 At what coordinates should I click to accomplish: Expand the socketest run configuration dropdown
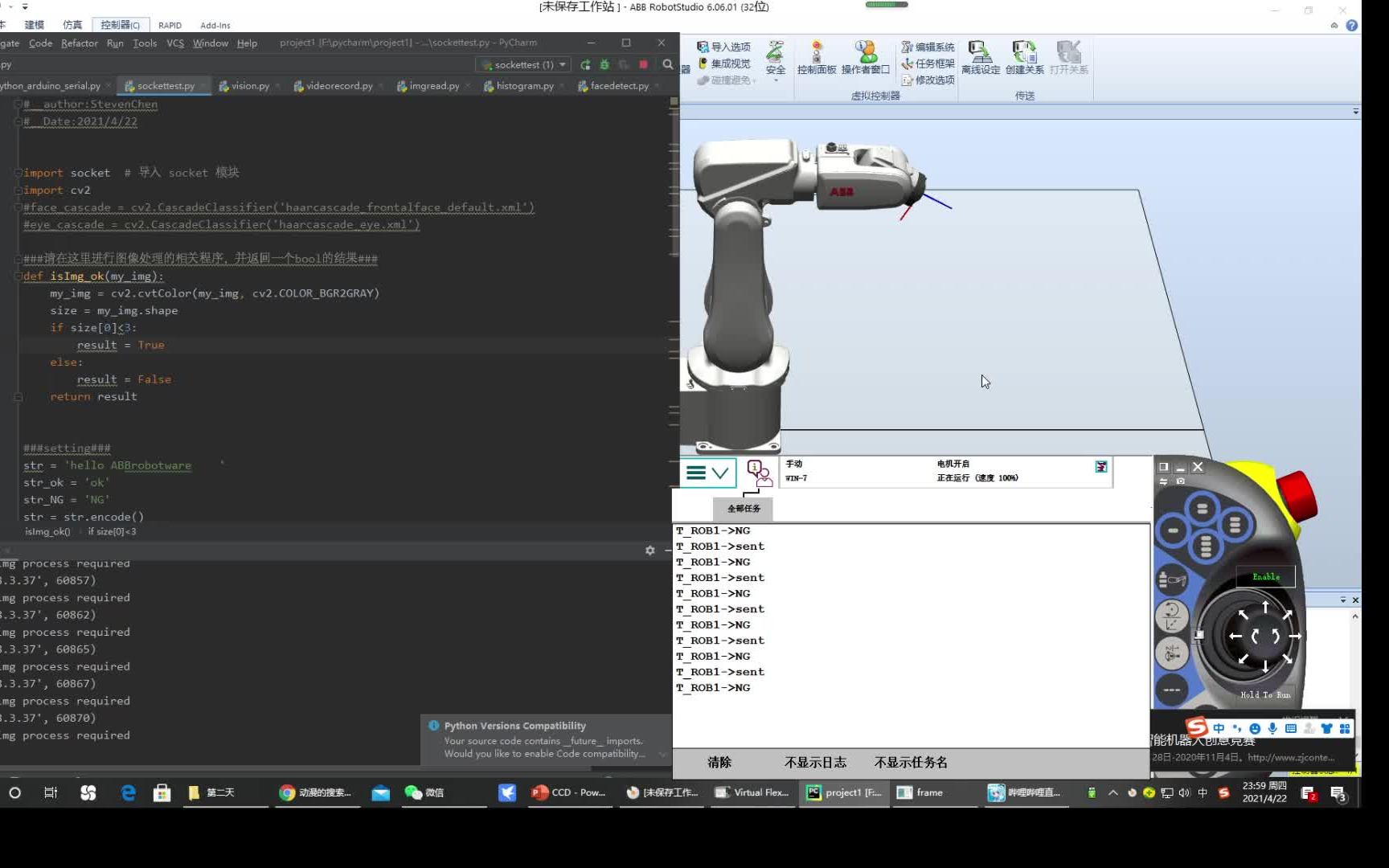click(563, 64)
